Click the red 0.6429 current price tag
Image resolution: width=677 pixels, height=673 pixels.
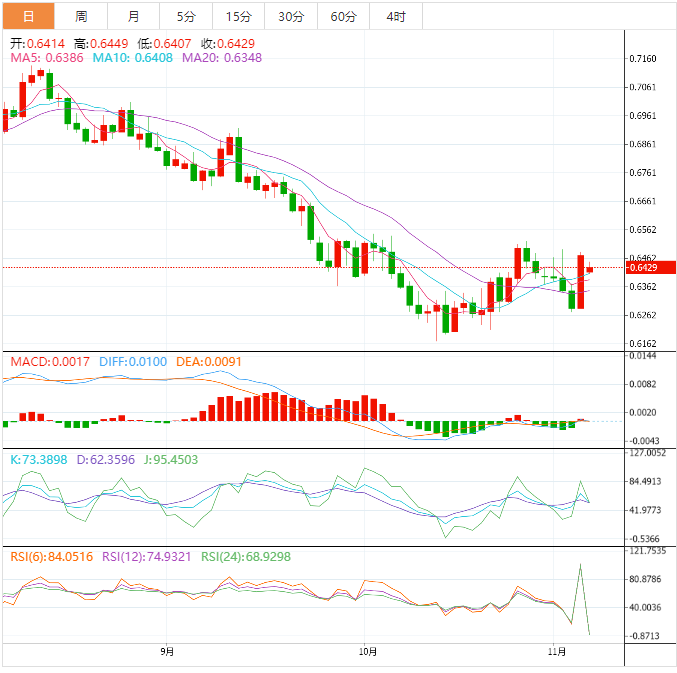click(650, 267)
